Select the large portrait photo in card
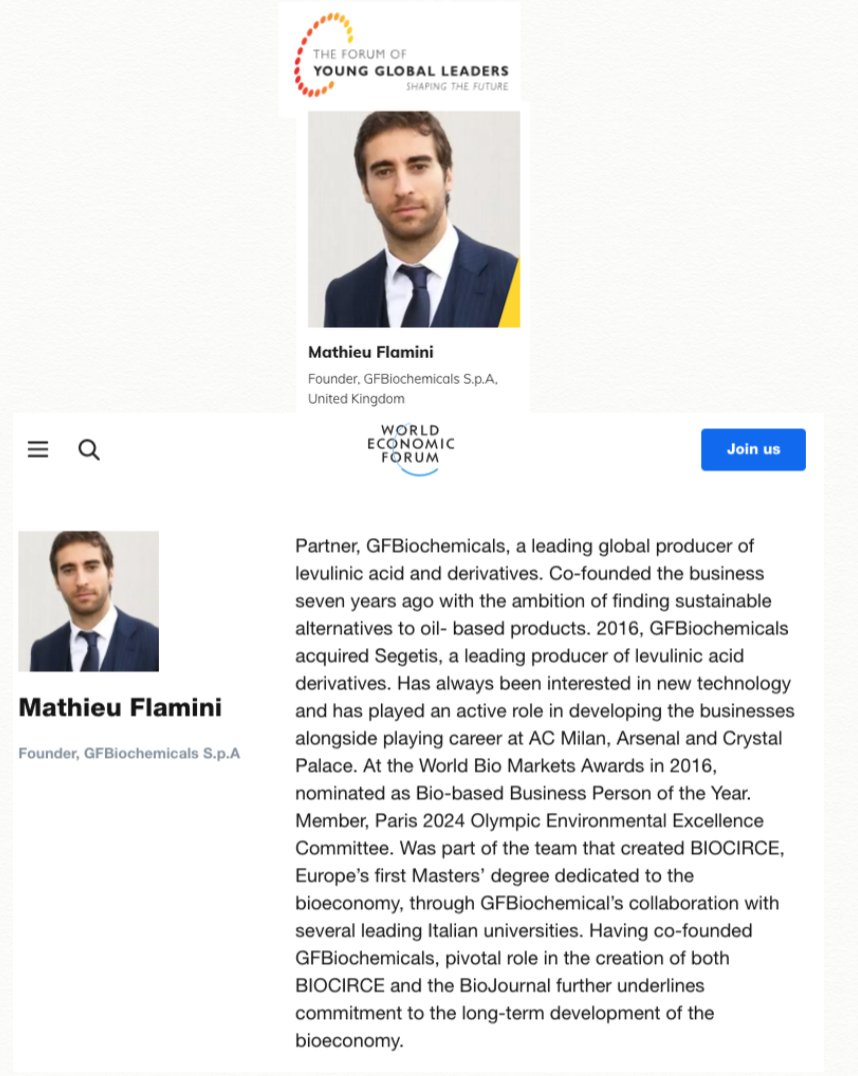 [414, 219]
